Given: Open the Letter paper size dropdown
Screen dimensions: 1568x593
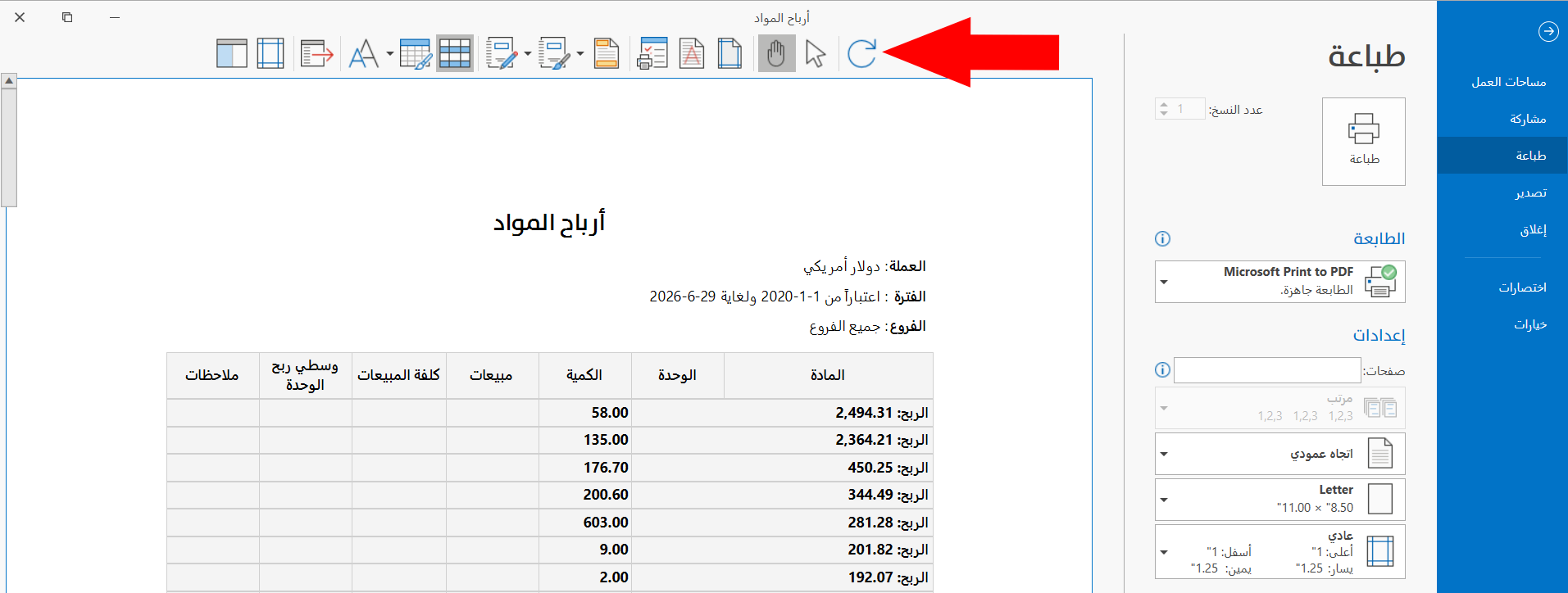Looking at the screenshot, I should point(1280,500).
